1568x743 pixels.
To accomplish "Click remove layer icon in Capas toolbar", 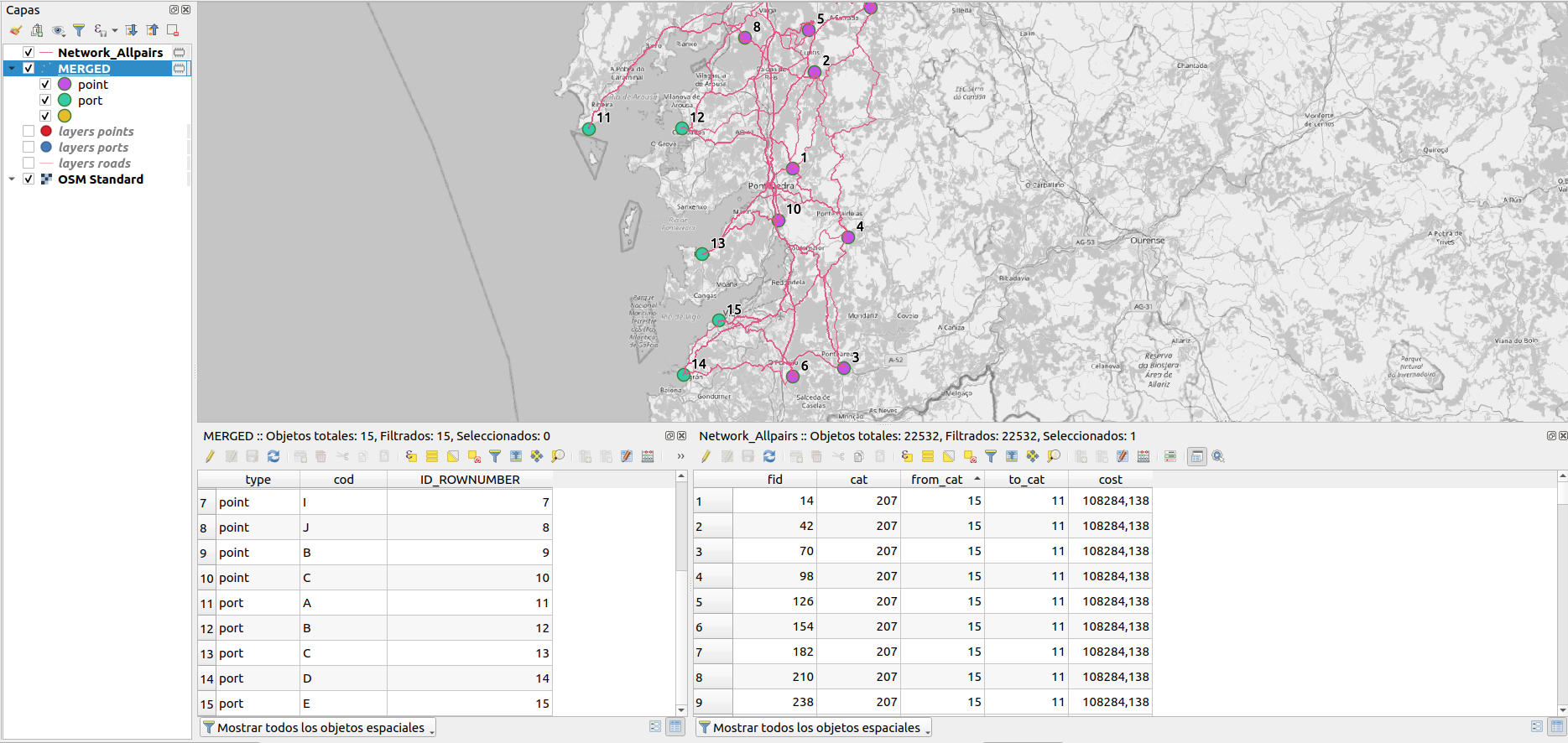I will 173,30.
